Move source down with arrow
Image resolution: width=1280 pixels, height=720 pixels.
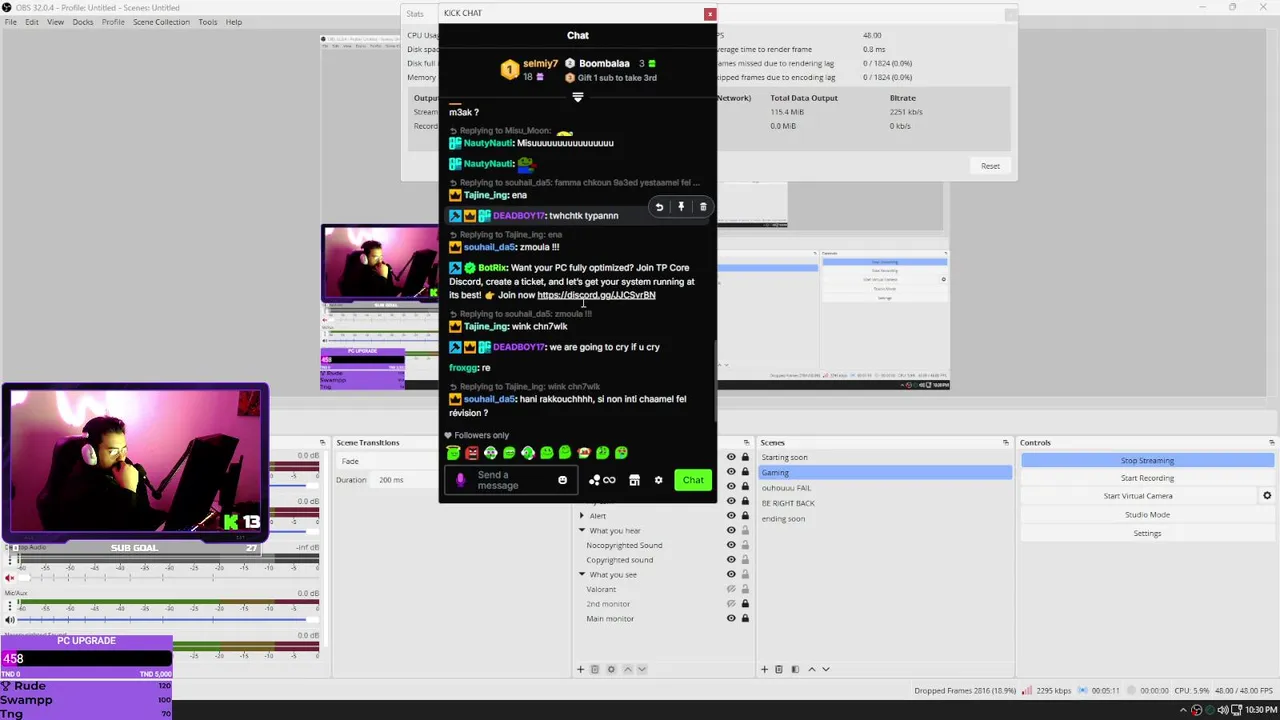[x=642, y=669]
